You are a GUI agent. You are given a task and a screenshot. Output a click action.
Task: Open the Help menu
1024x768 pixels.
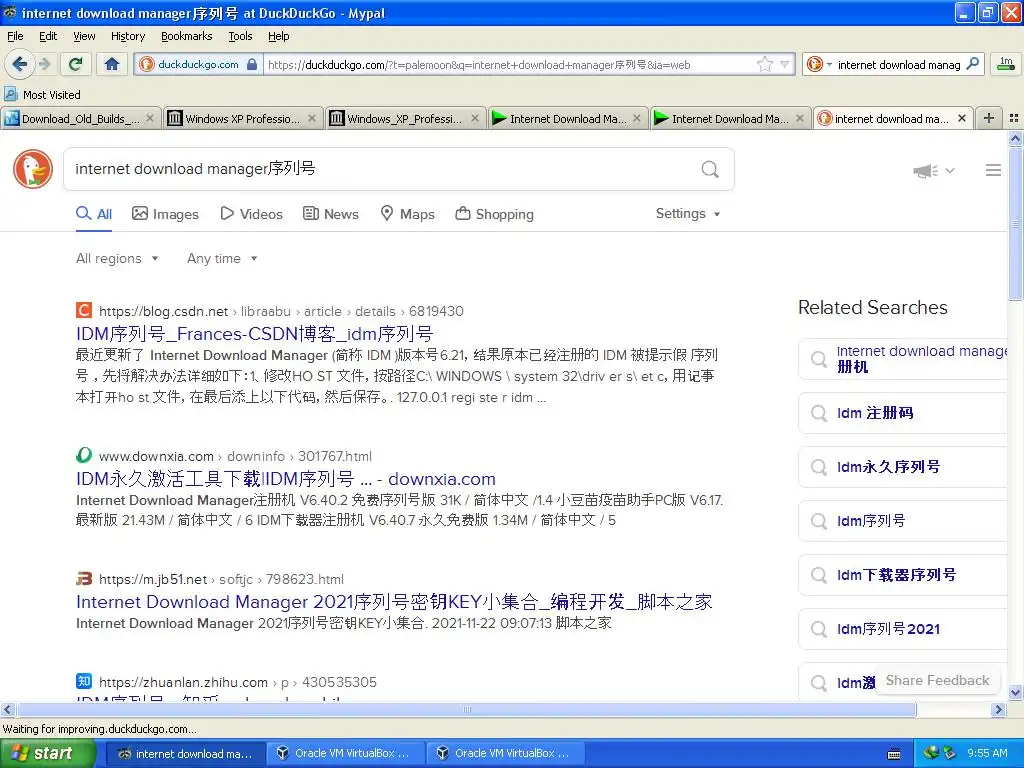click(x=278, y=36)
